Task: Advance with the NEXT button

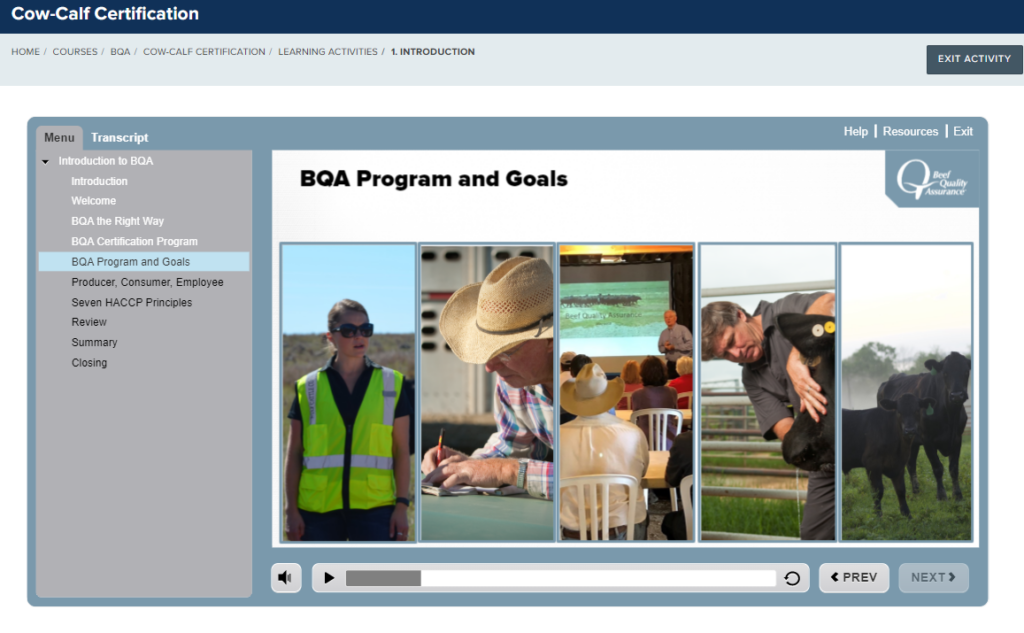Action: click(x=933, y=577)
